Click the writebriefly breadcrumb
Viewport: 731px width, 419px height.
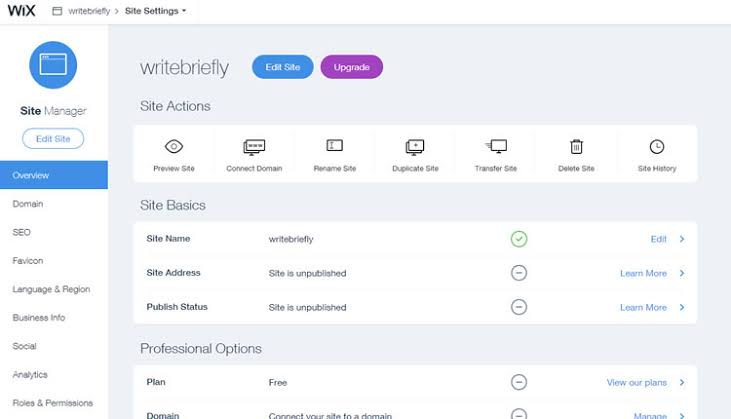(x=89, y=11)
